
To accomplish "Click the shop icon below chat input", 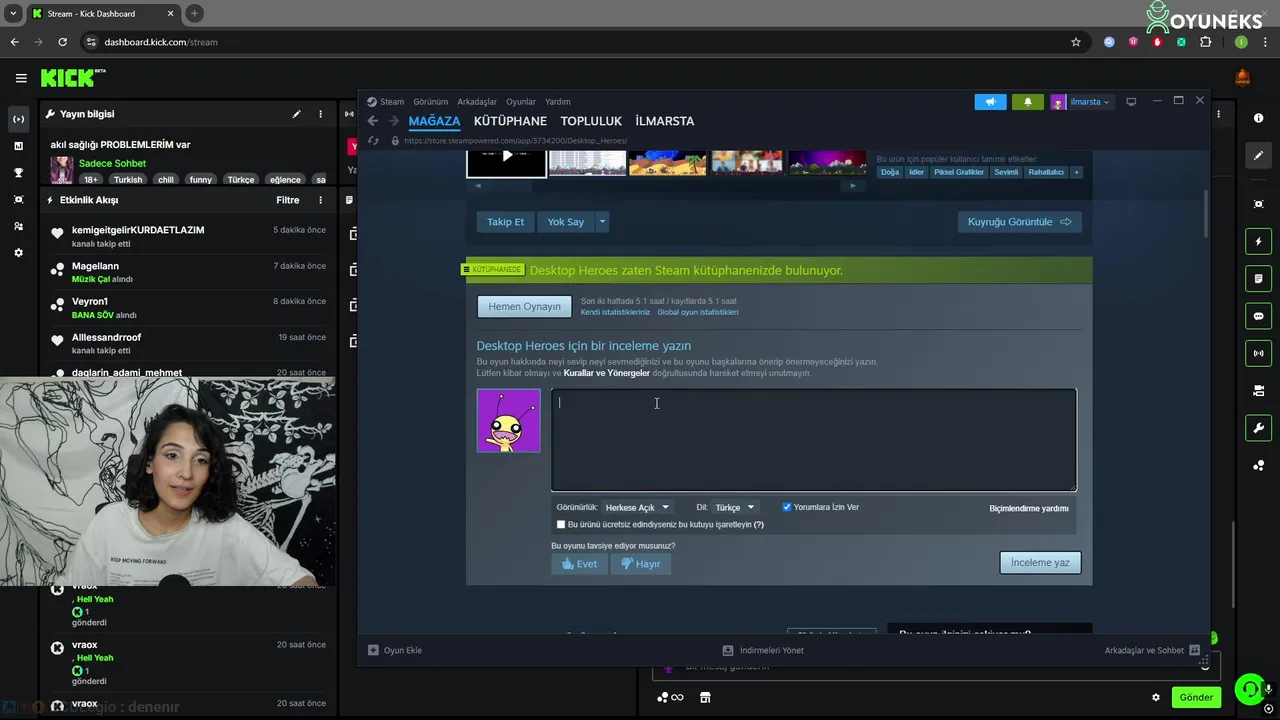I will 704,698.
